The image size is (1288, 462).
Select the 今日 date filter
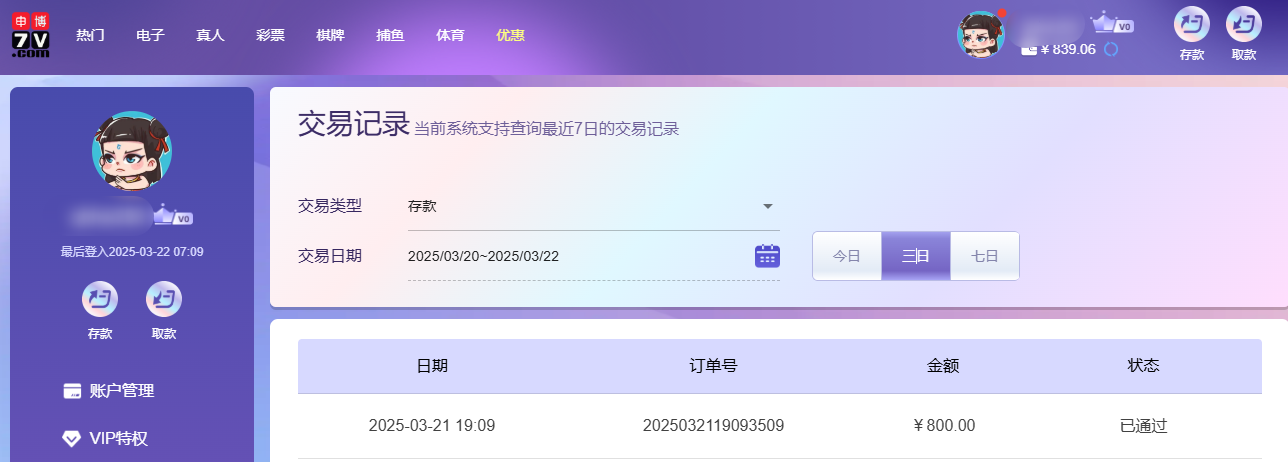click(x=847, y=256)
